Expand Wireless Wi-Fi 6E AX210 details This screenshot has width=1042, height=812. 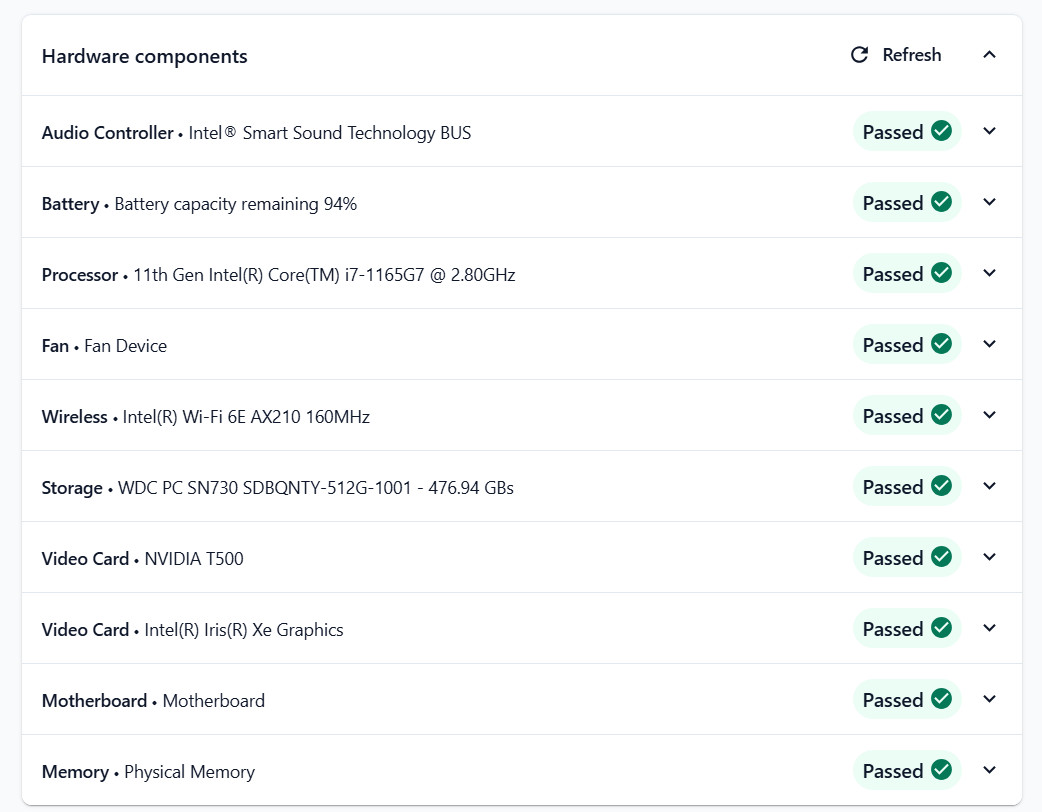click(x=990, y=415)
